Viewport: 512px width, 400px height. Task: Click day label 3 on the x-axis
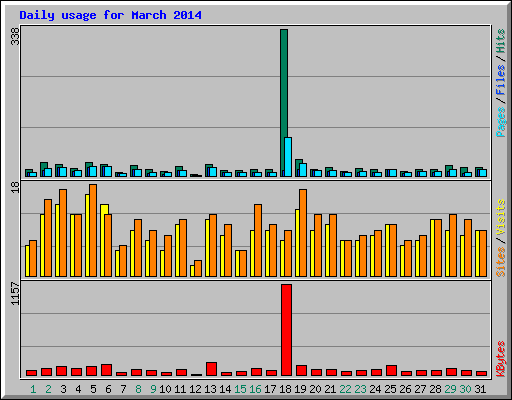pos(63,389)
